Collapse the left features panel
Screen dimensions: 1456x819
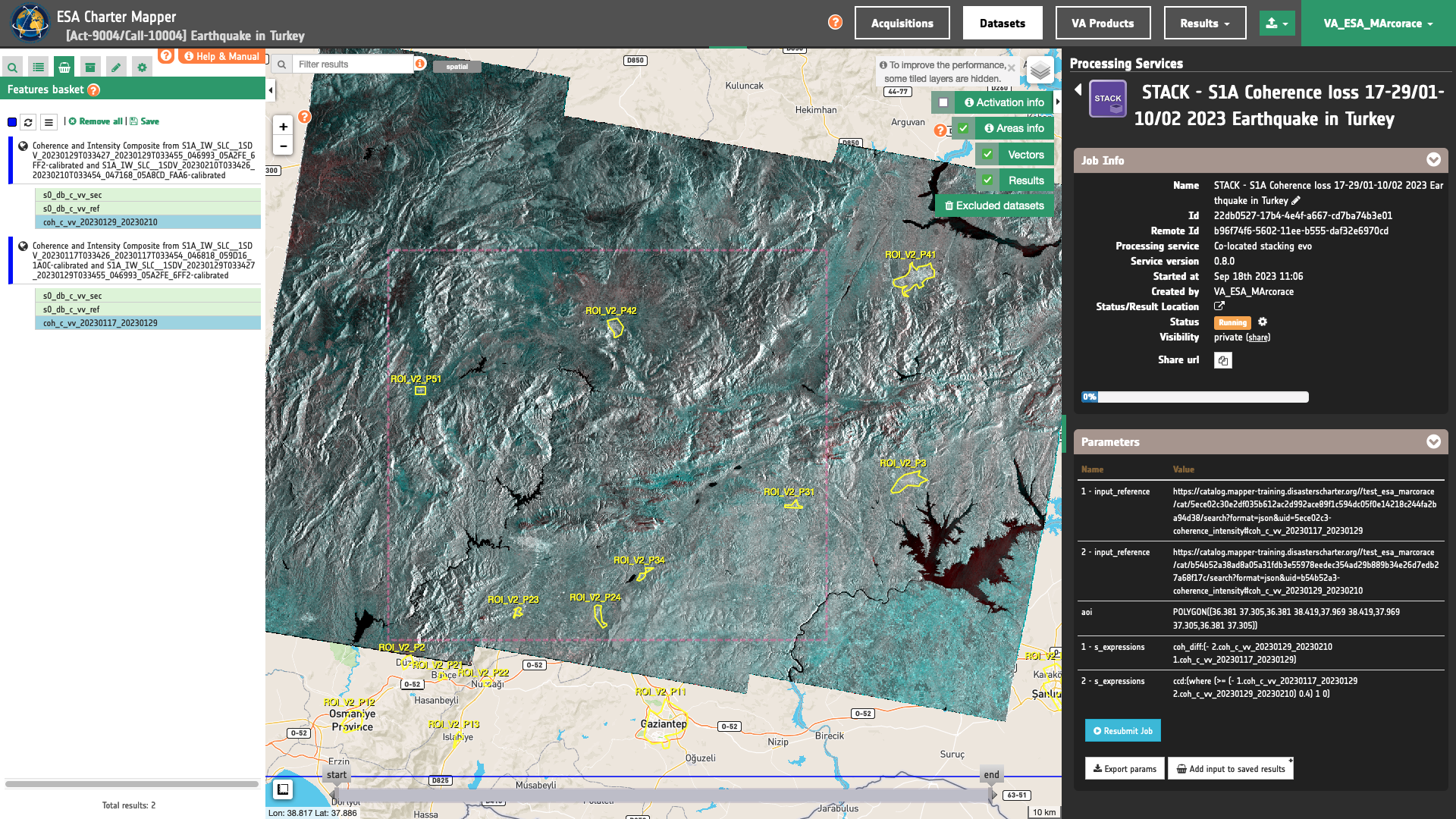click(x=271, y=90)
